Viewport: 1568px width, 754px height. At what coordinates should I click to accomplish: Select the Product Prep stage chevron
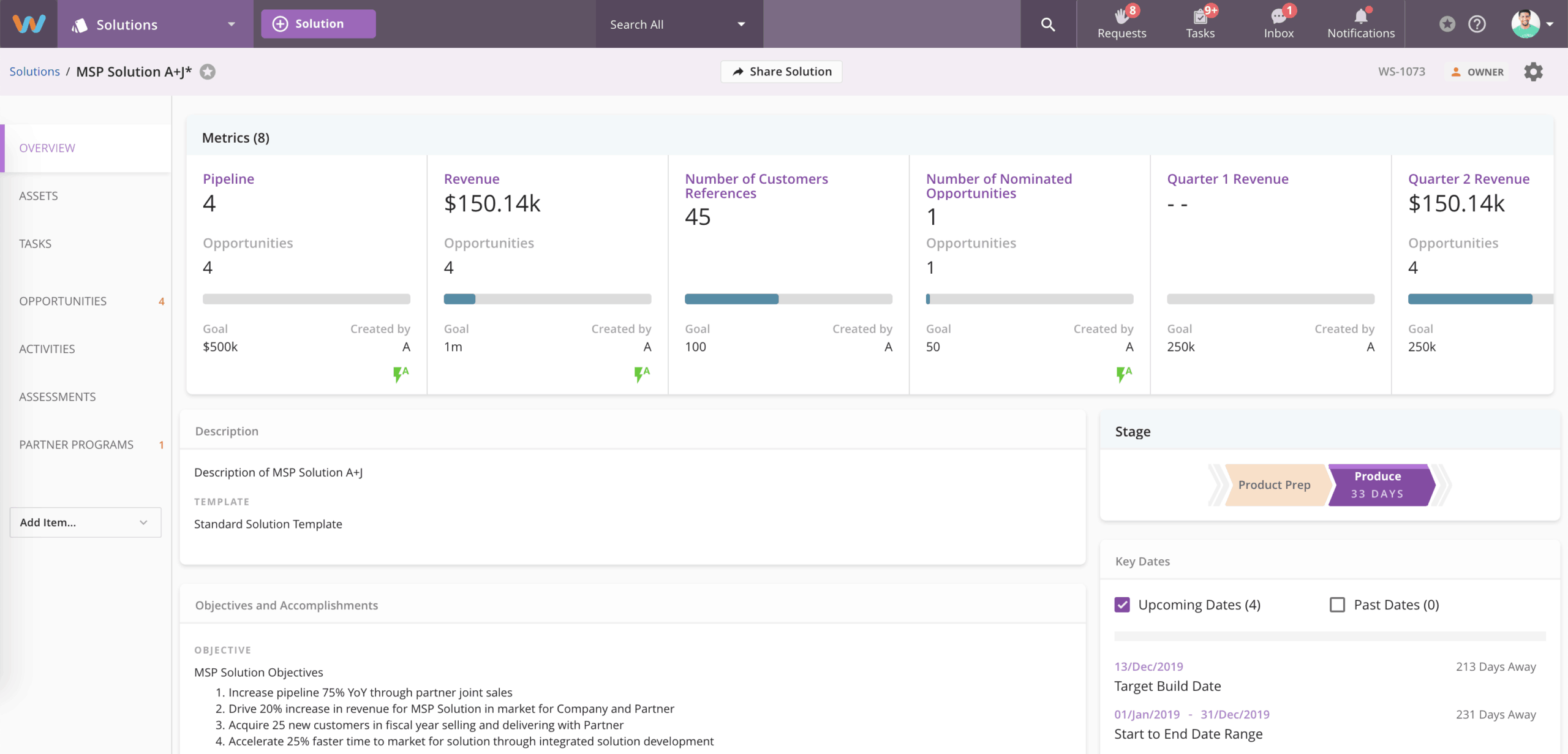[x=1273, y=485]
